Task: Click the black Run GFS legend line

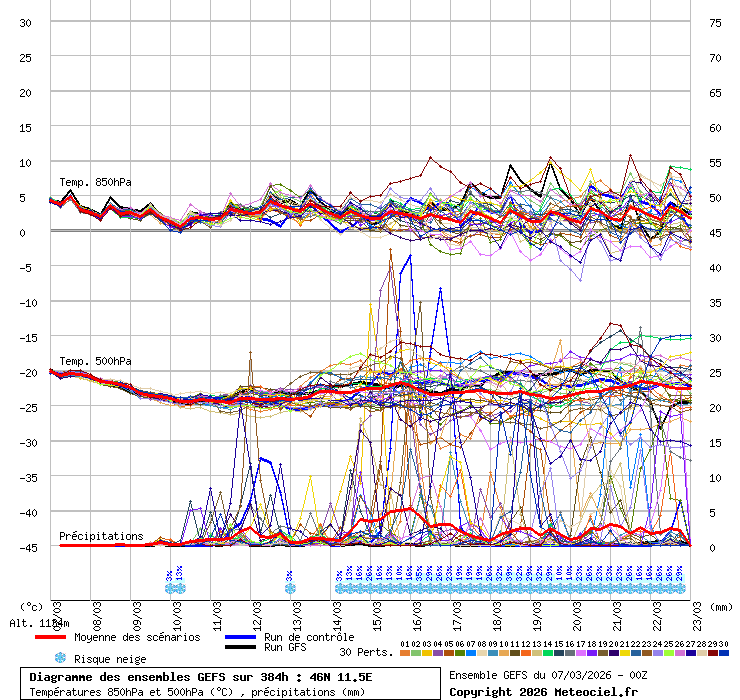Action: [241, 648]
